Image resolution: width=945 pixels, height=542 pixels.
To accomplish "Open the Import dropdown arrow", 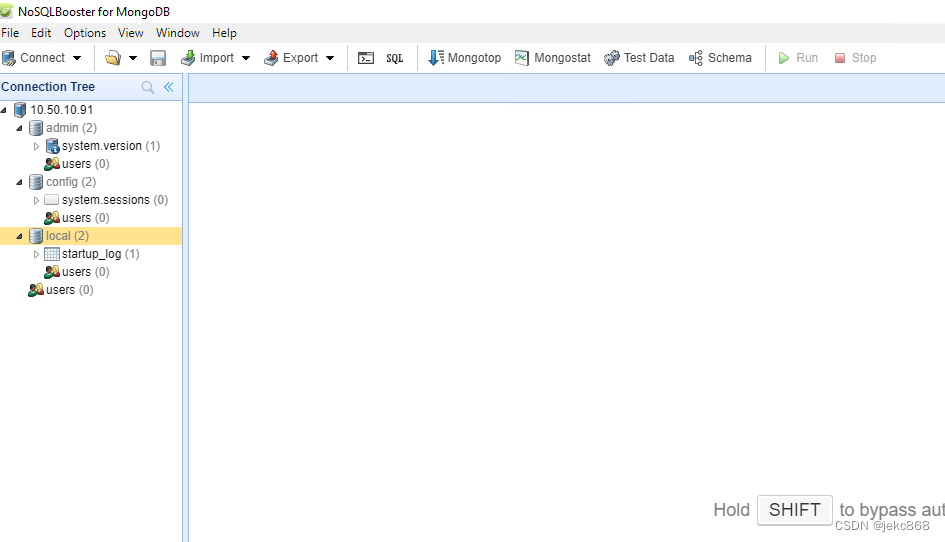I will tap(246, 58).
